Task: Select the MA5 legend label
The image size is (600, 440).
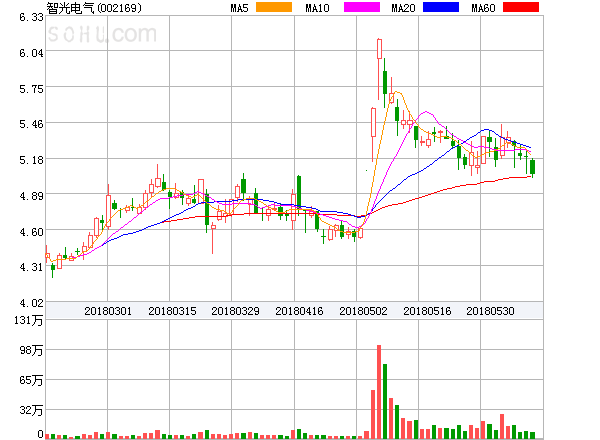Action: point(239,8)
